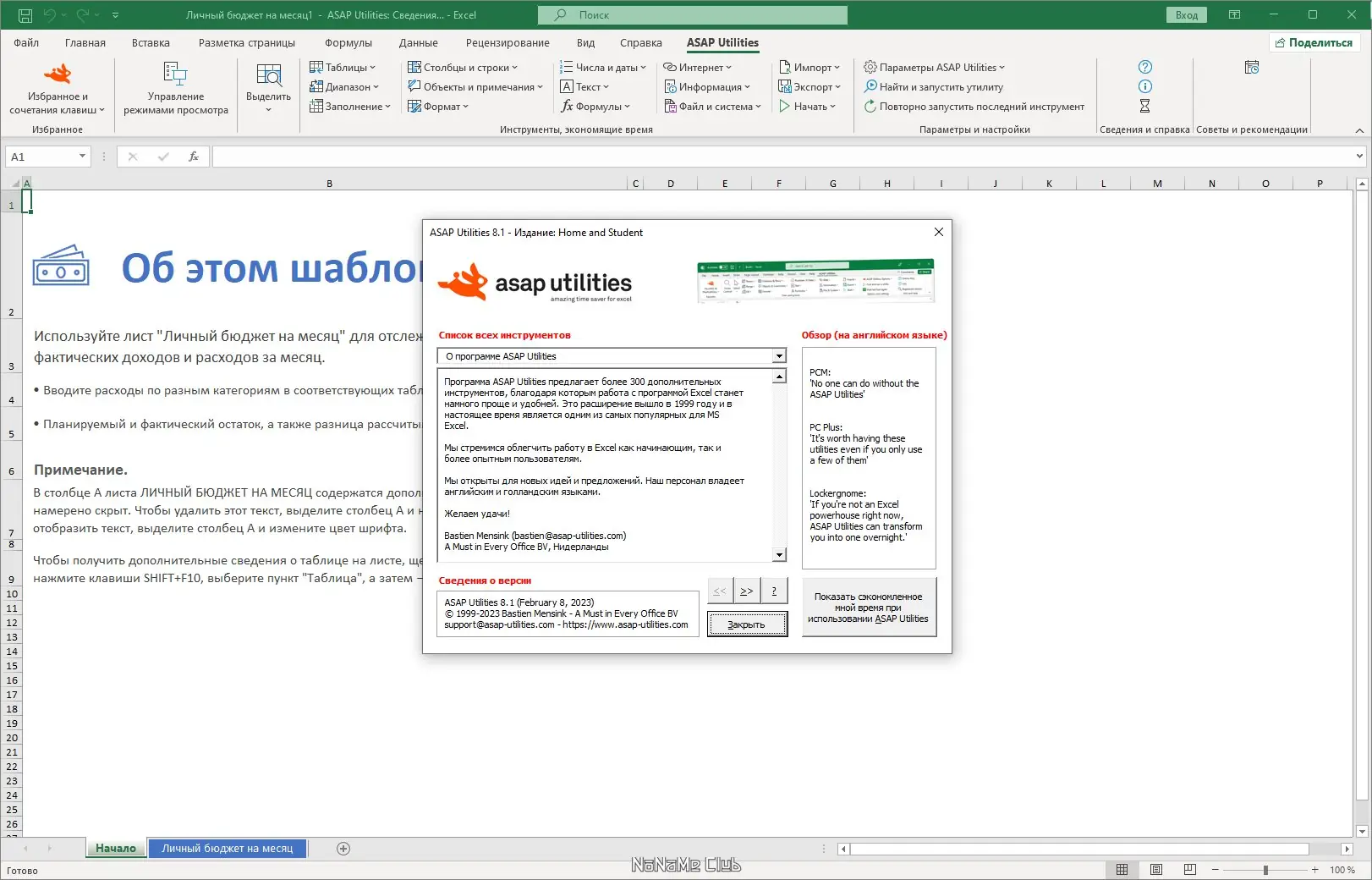The width and height of the screenshot is (1372, 880).
Task: Click the Вход sign-in button
Action: (x=1187, y=15)
